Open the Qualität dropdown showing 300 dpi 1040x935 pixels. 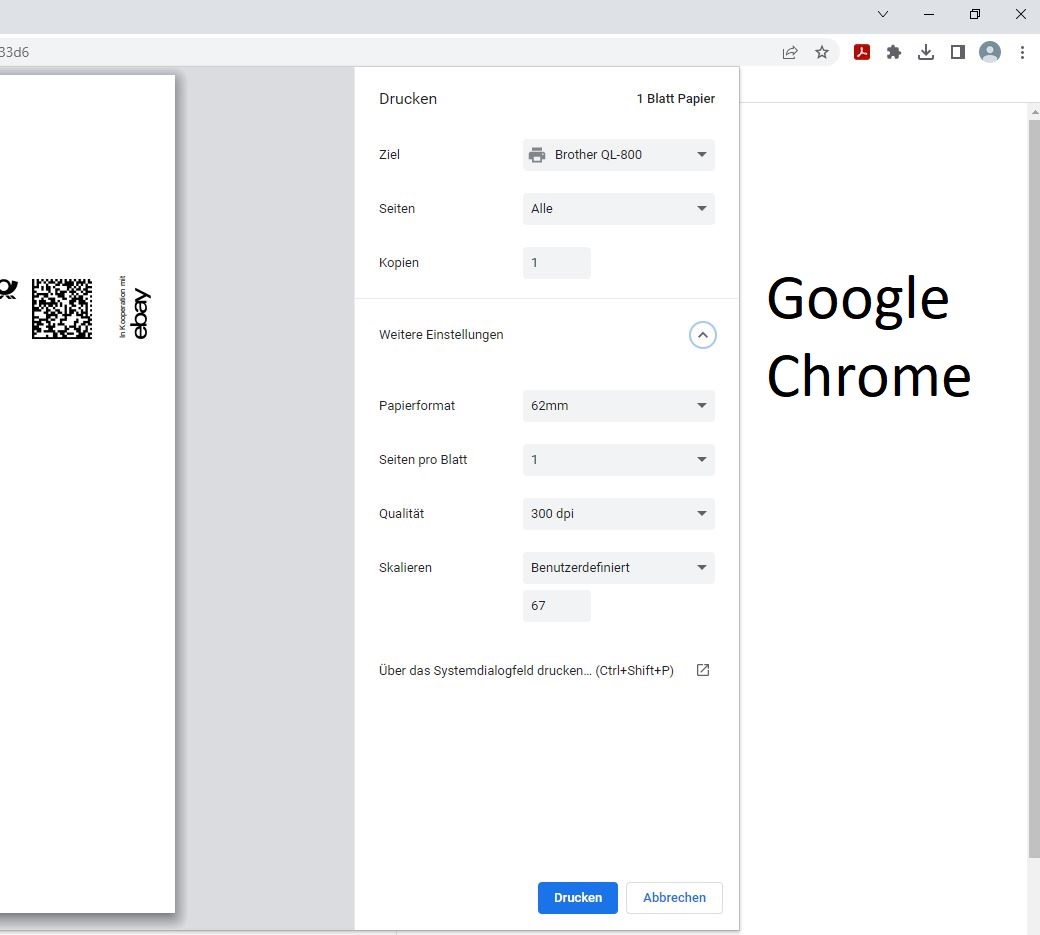click(618, 514)
